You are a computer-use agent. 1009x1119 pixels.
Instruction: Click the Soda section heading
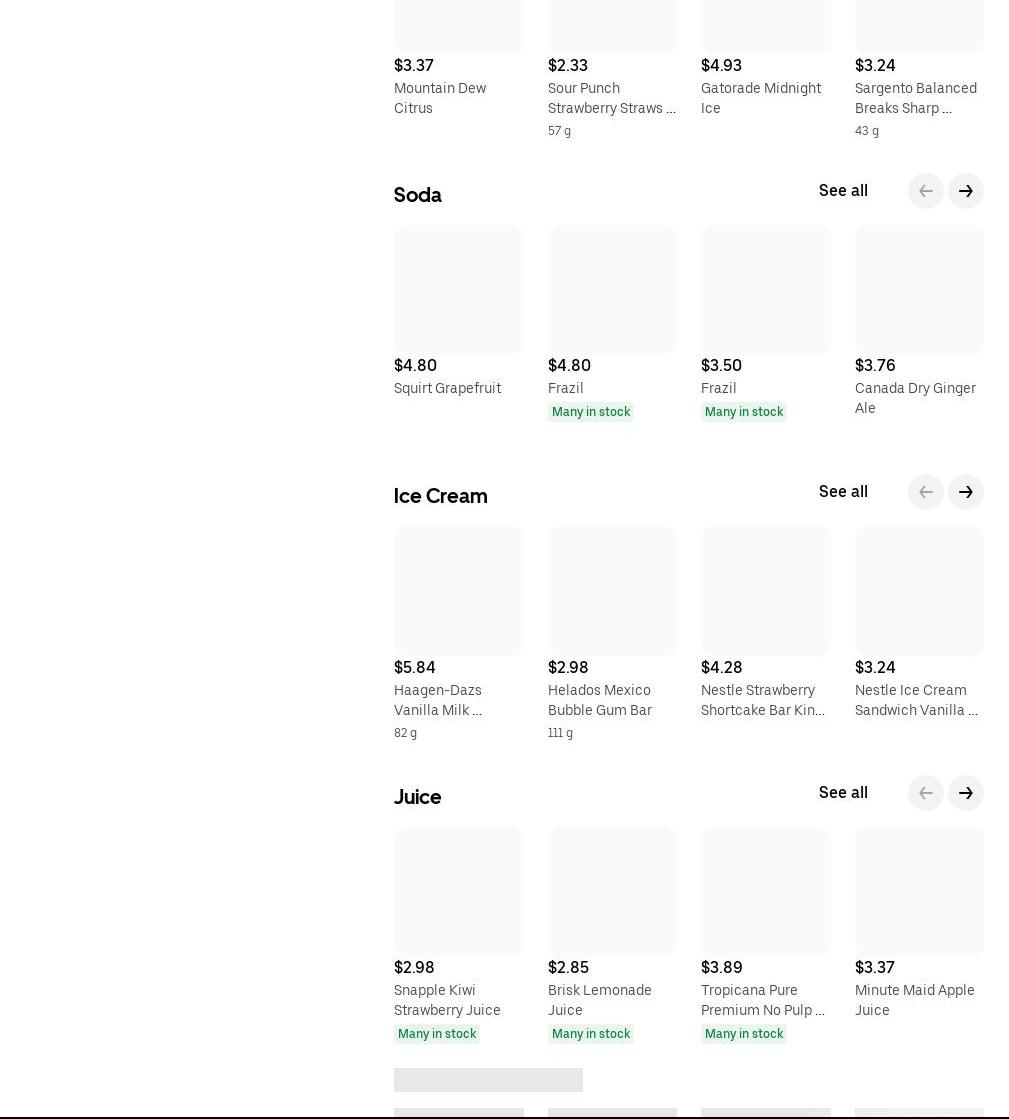click(x=417, y=195)
